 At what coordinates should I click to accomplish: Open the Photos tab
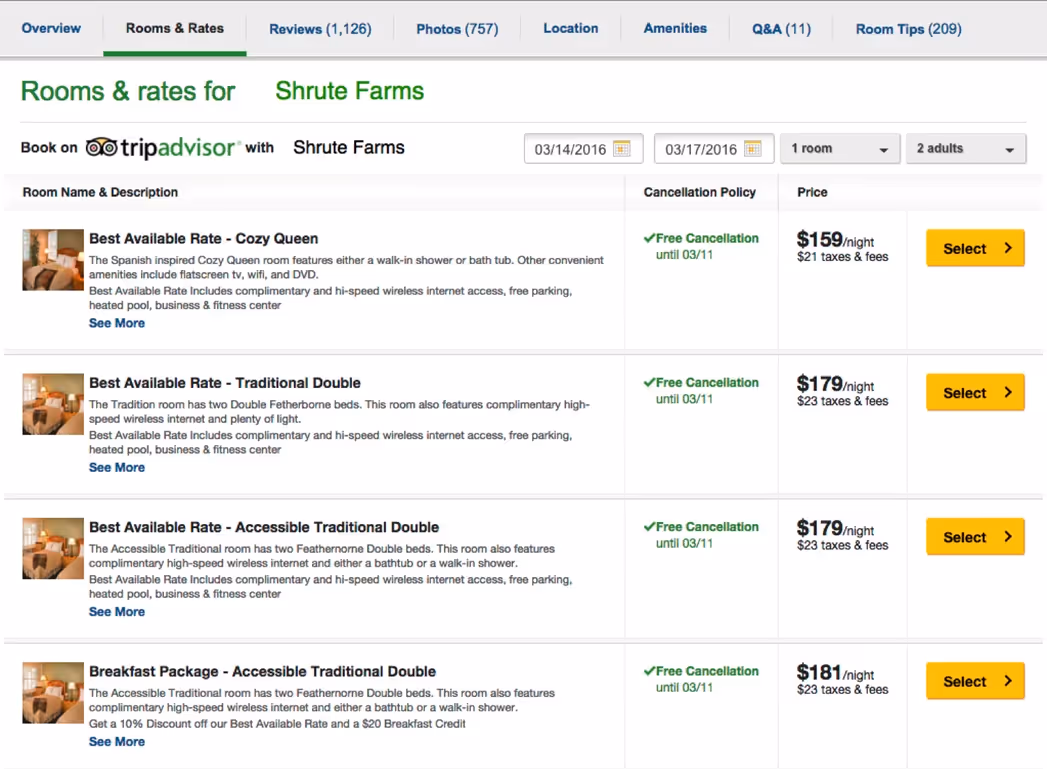[457, 29]
